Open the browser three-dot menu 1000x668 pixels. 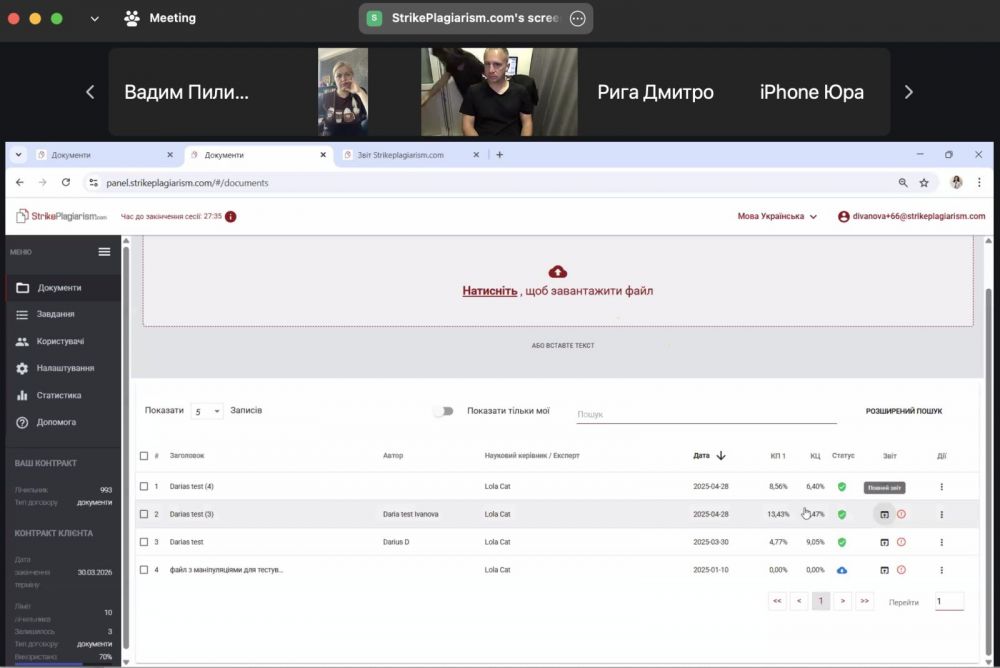click(979, 182)
